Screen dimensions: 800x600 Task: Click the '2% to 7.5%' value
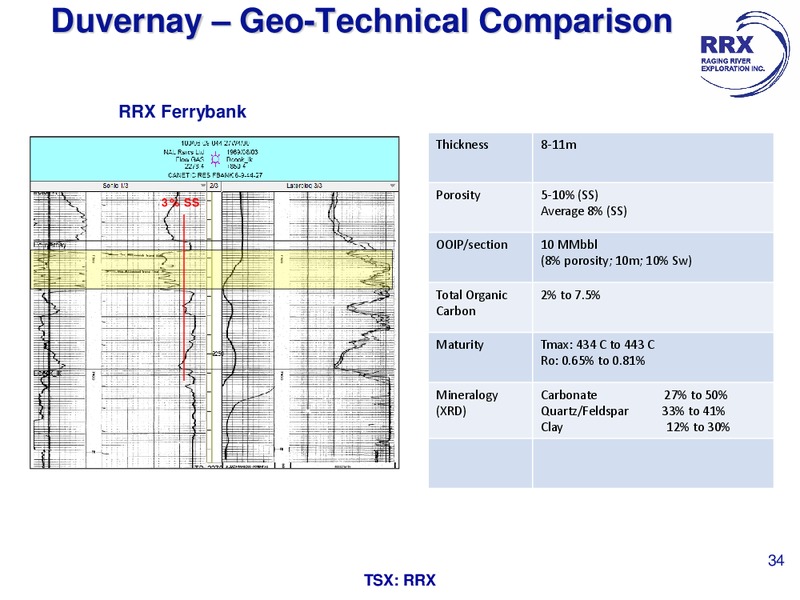(x=570, y=295)
